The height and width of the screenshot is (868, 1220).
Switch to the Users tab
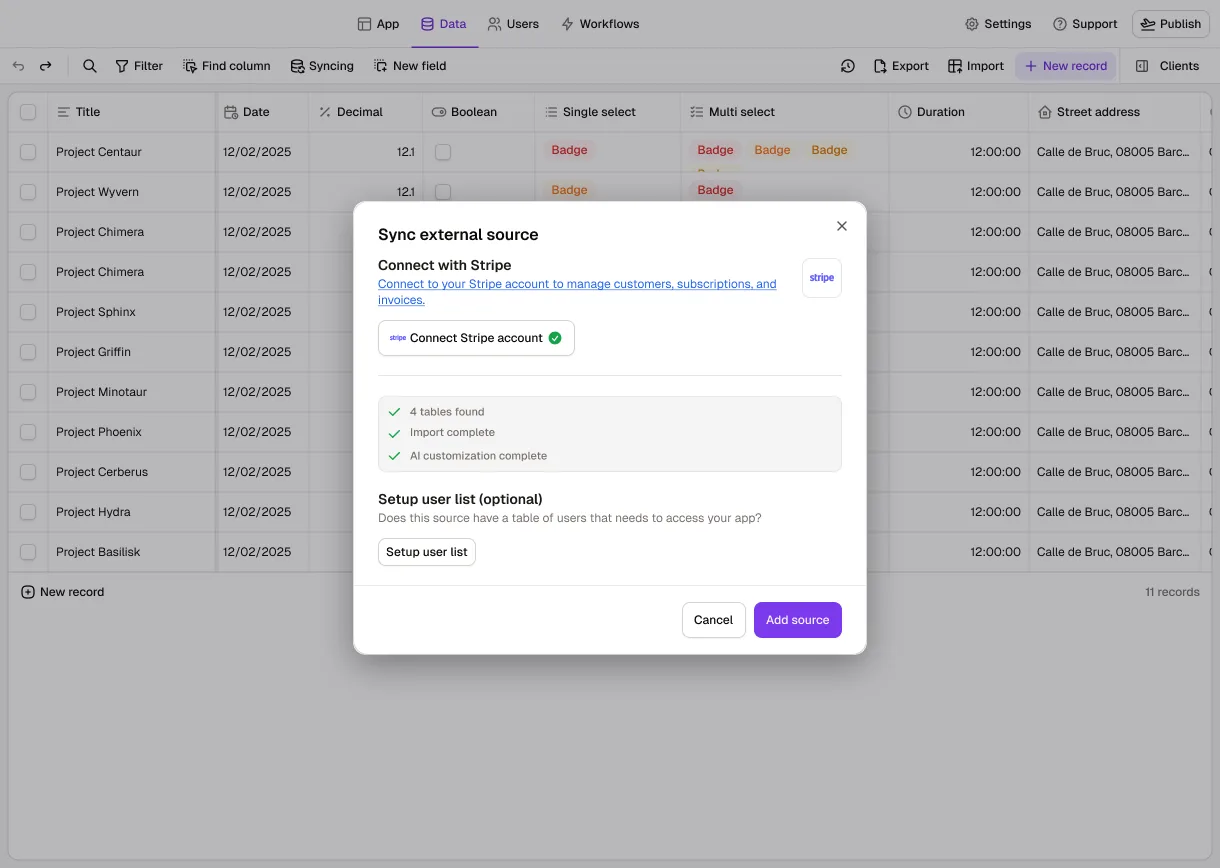pos(513,24)
